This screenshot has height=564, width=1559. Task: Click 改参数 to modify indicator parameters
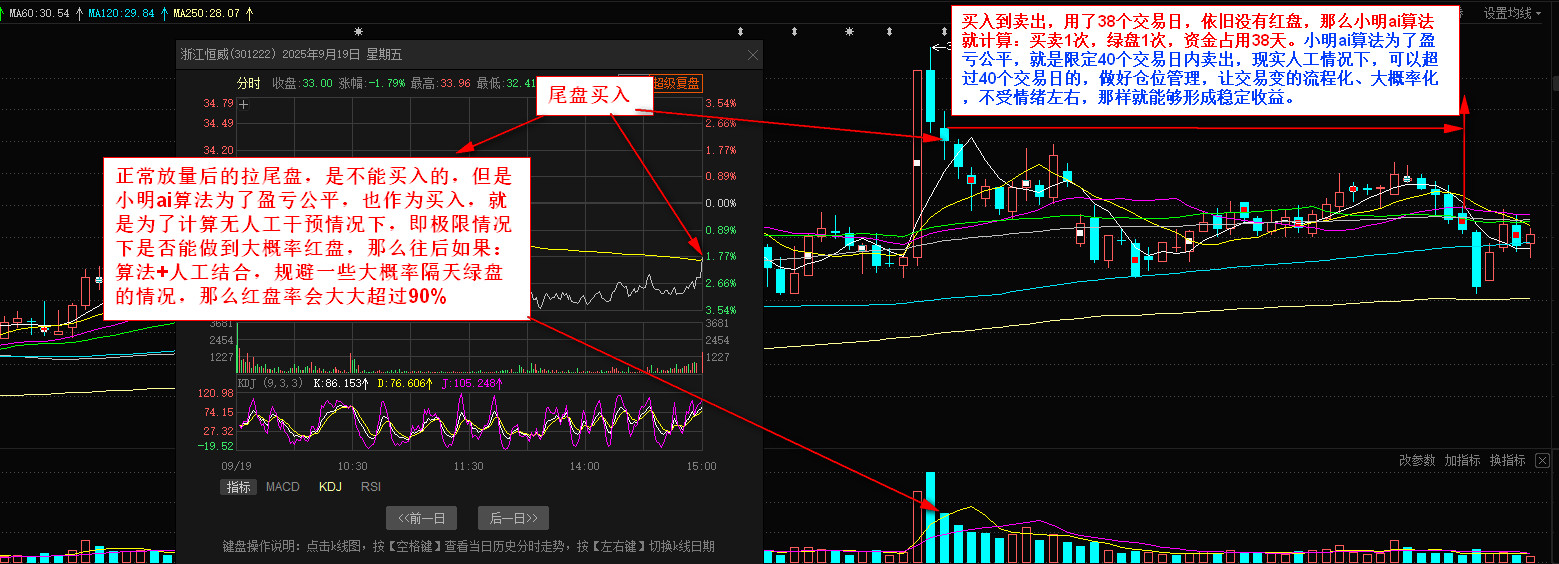(1416, 460)
